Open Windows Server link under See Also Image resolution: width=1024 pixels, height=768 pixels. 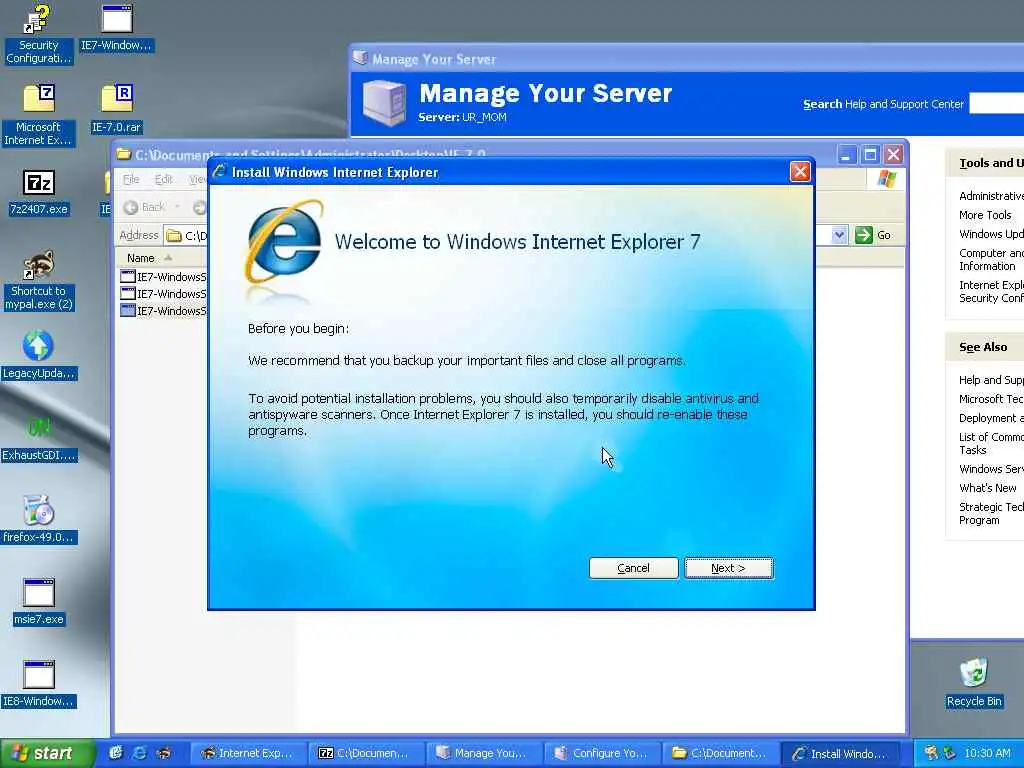[991, 469]
